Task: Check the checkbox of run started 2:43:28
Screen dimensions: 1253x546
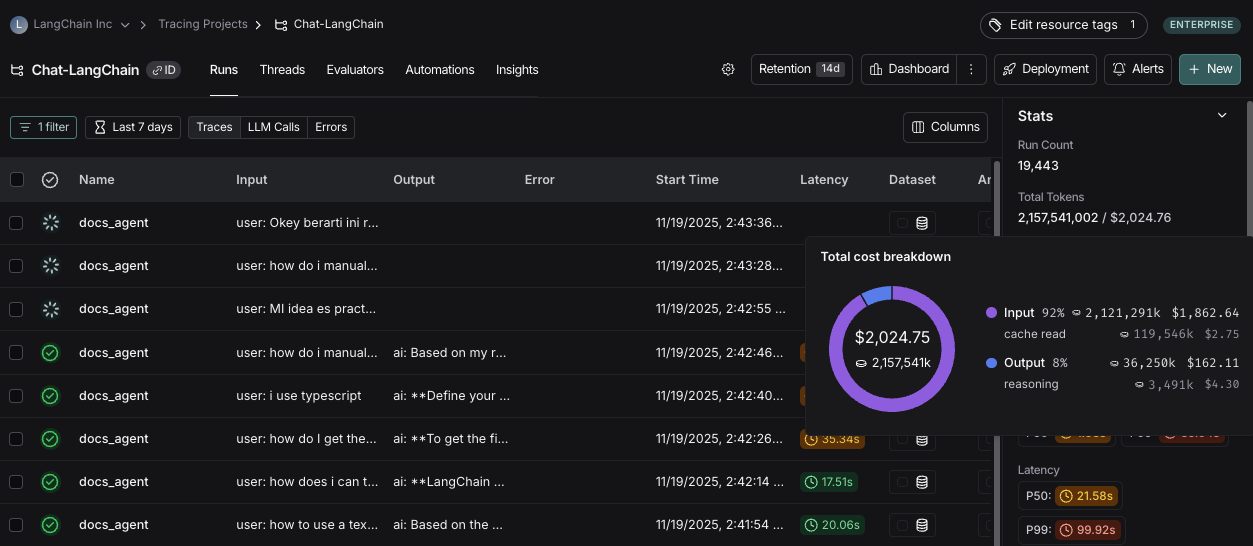Action: [x=16, y=266]
